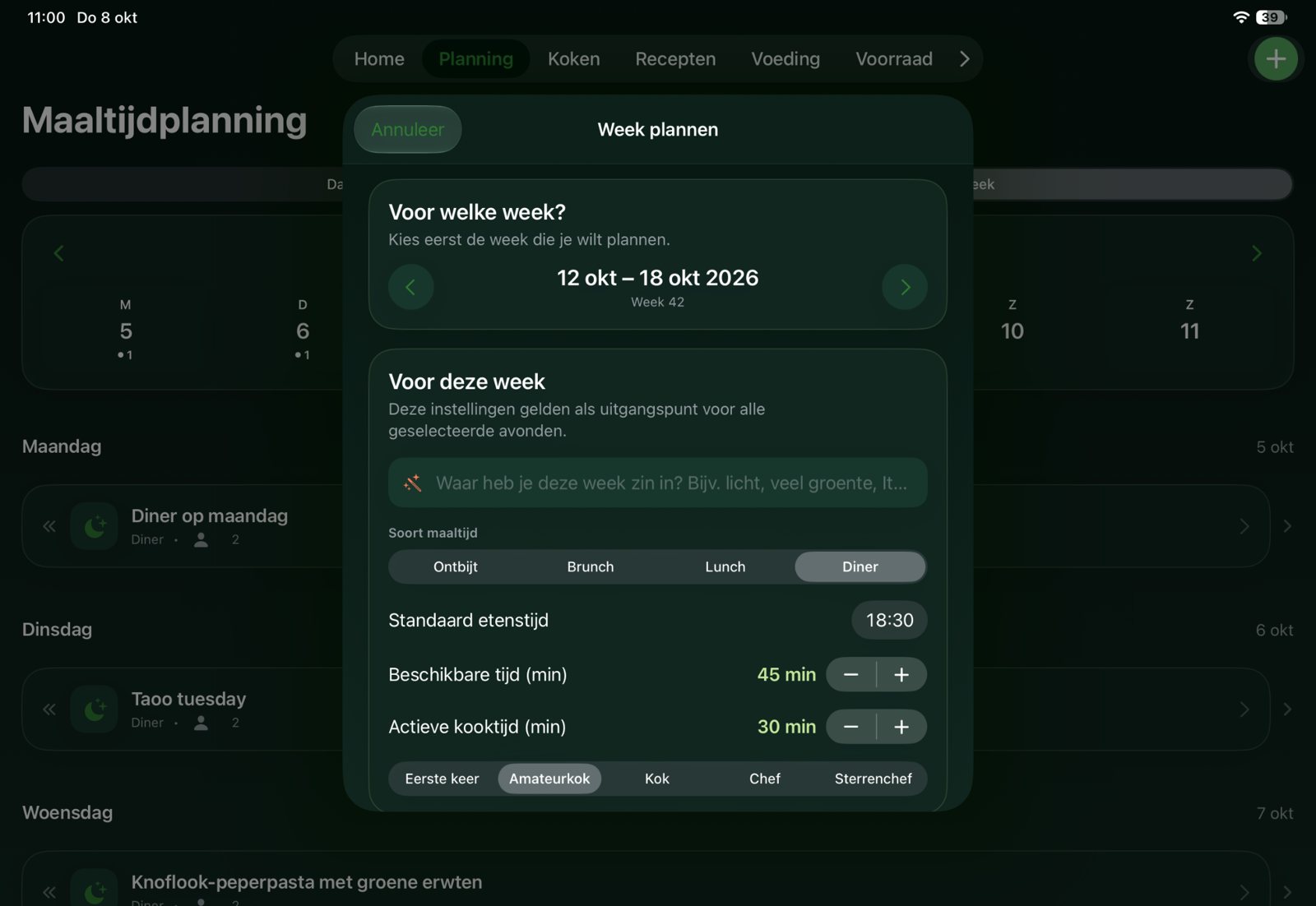1316x906 pixels.
Task: Click double-chevron on Knoflook-peperpasta card
Action: click(49, 892)
